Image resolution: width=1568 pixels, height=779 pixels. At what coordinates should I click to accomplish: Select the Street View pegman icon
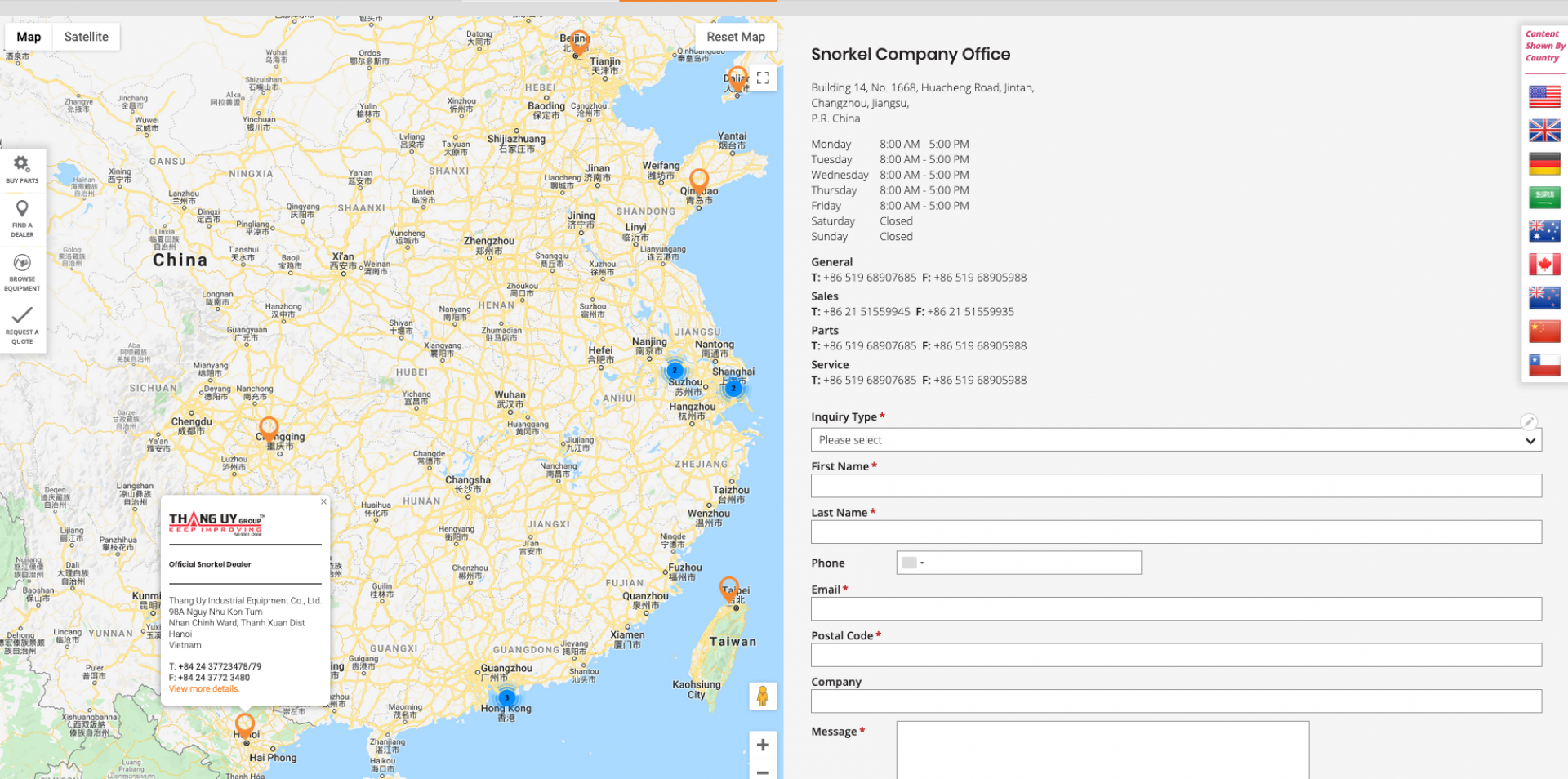pos(762,696)
